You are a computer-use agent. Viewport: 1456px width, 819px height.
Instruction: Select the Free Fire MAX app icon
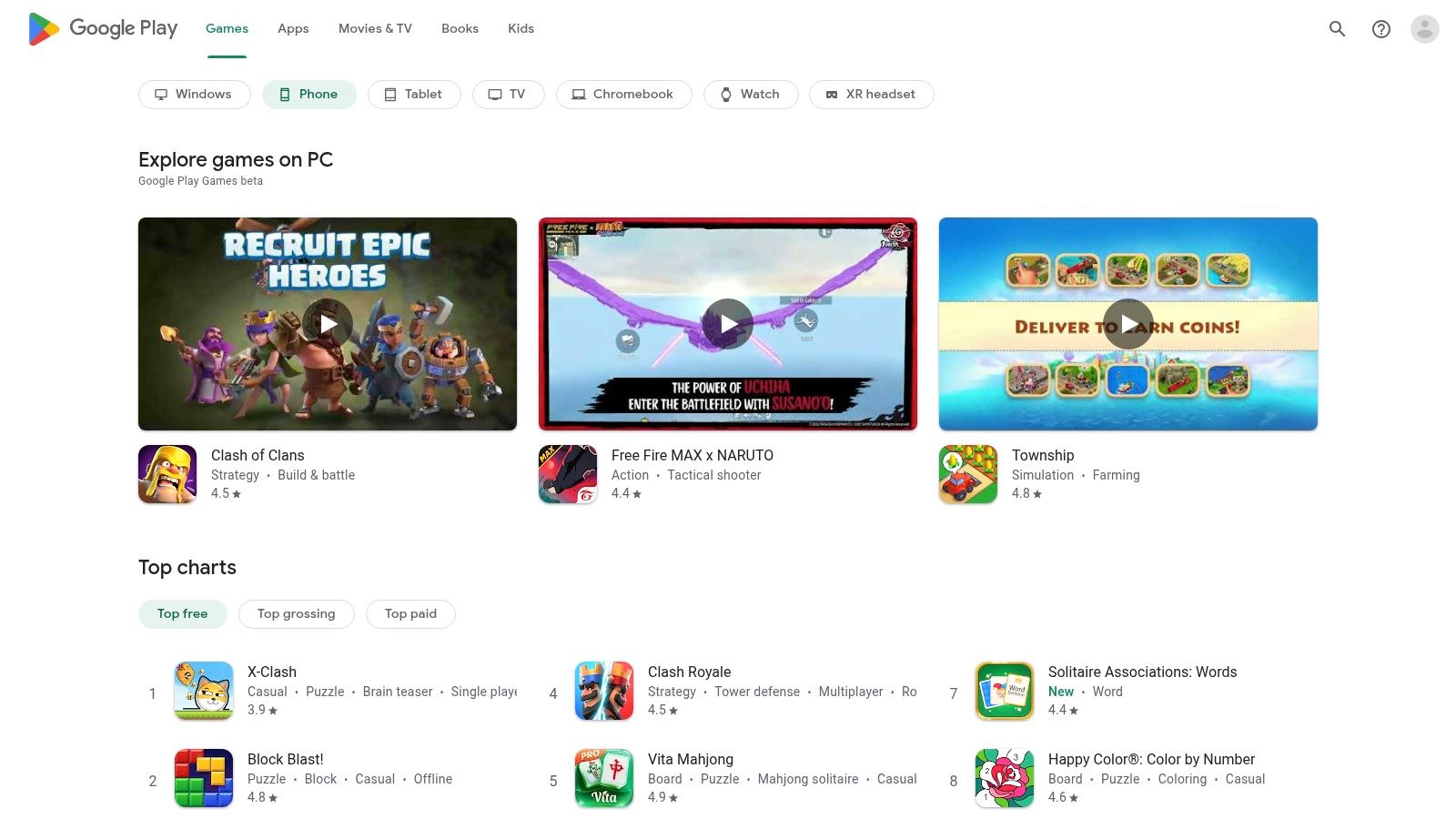click(568, 473)
